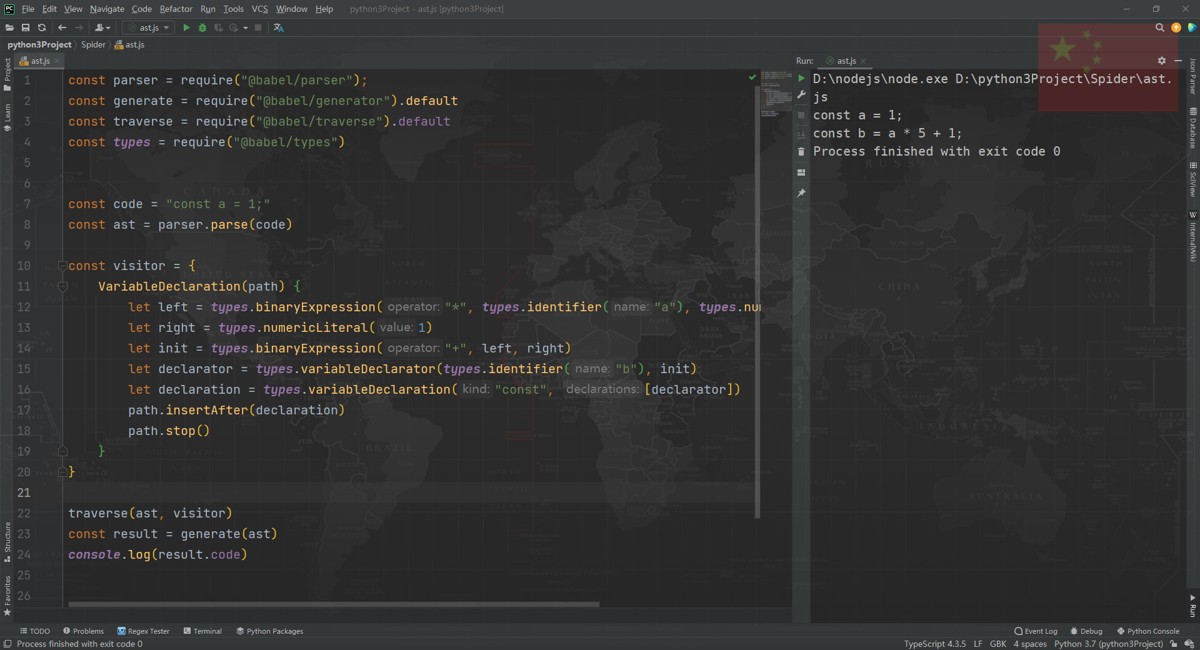Screen dimensions: 1200x650
Task: Click the translate icon in the toolbar
Action: (278, 27)
